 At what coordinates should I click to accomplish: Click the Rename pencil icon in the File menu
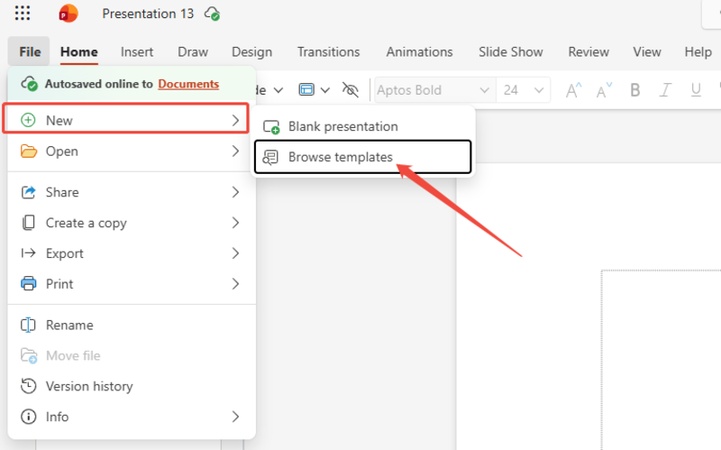coord(28,325)
